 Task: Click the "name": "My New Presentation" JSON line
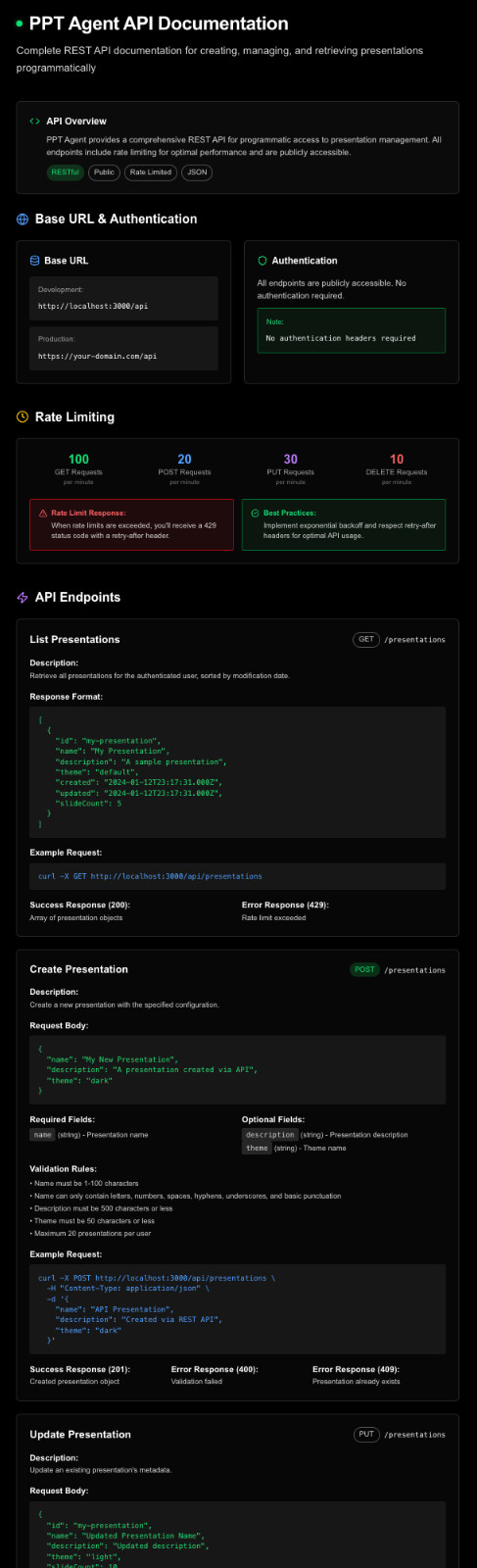[x=113, y=1060]
